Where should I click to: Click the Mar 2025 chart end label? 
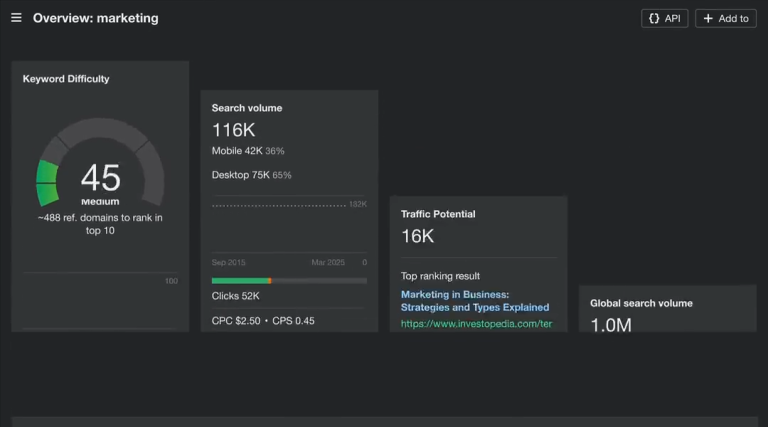click(328, 262)
